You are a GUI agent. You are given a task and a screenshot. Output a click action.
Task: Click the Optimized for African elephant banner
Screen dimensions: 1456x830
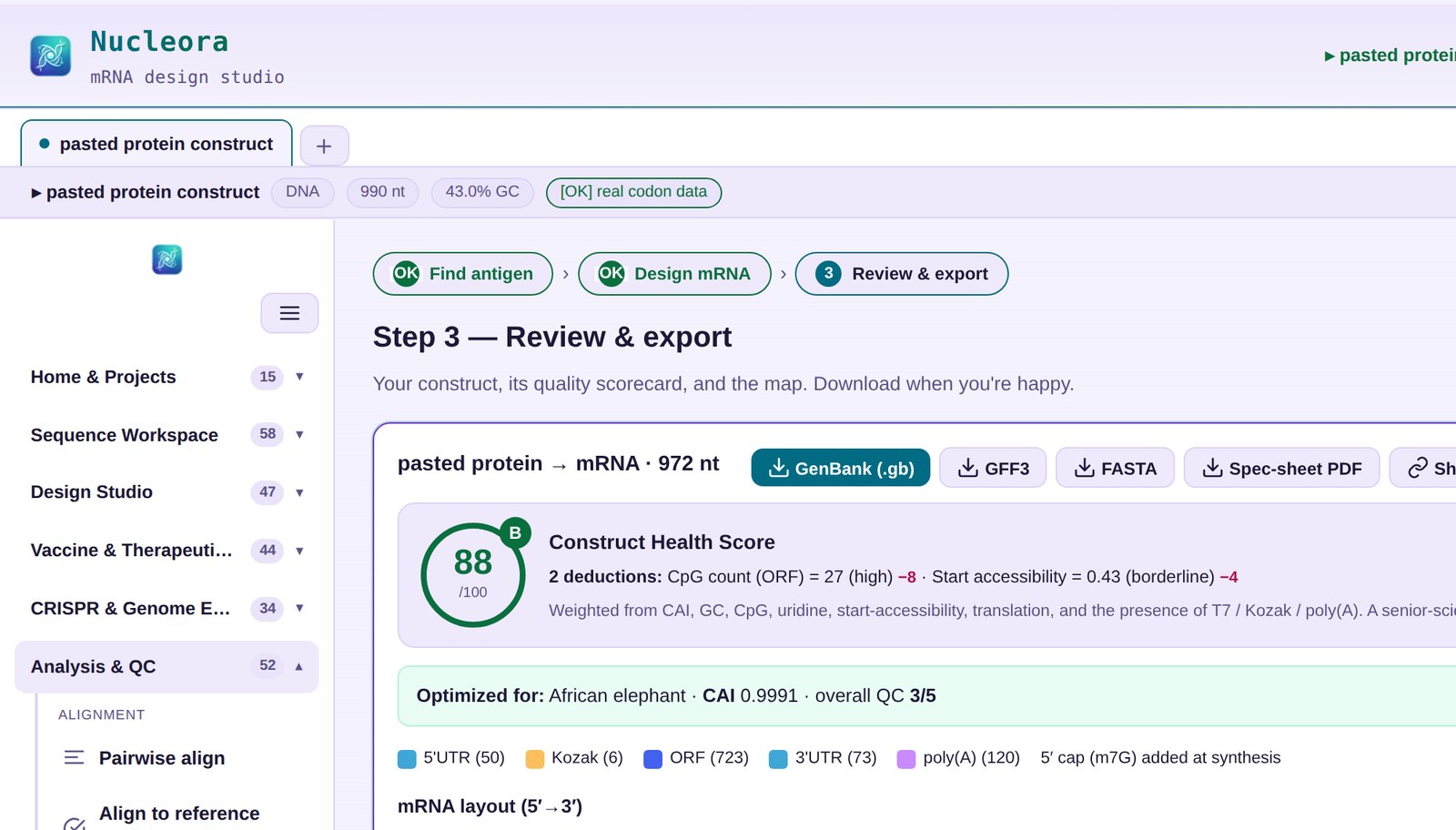pos(926,696)
